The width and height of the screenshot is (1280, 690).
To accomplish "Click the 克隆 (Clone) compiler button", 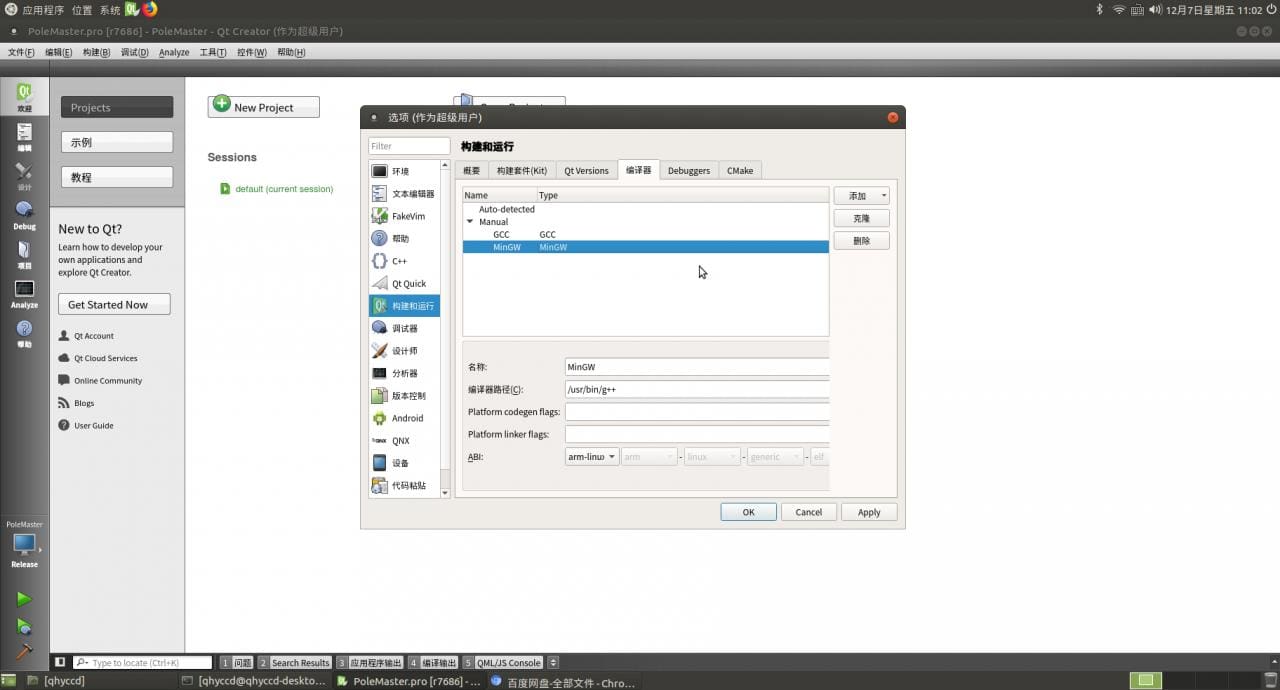I will click(x=861, y=218).
